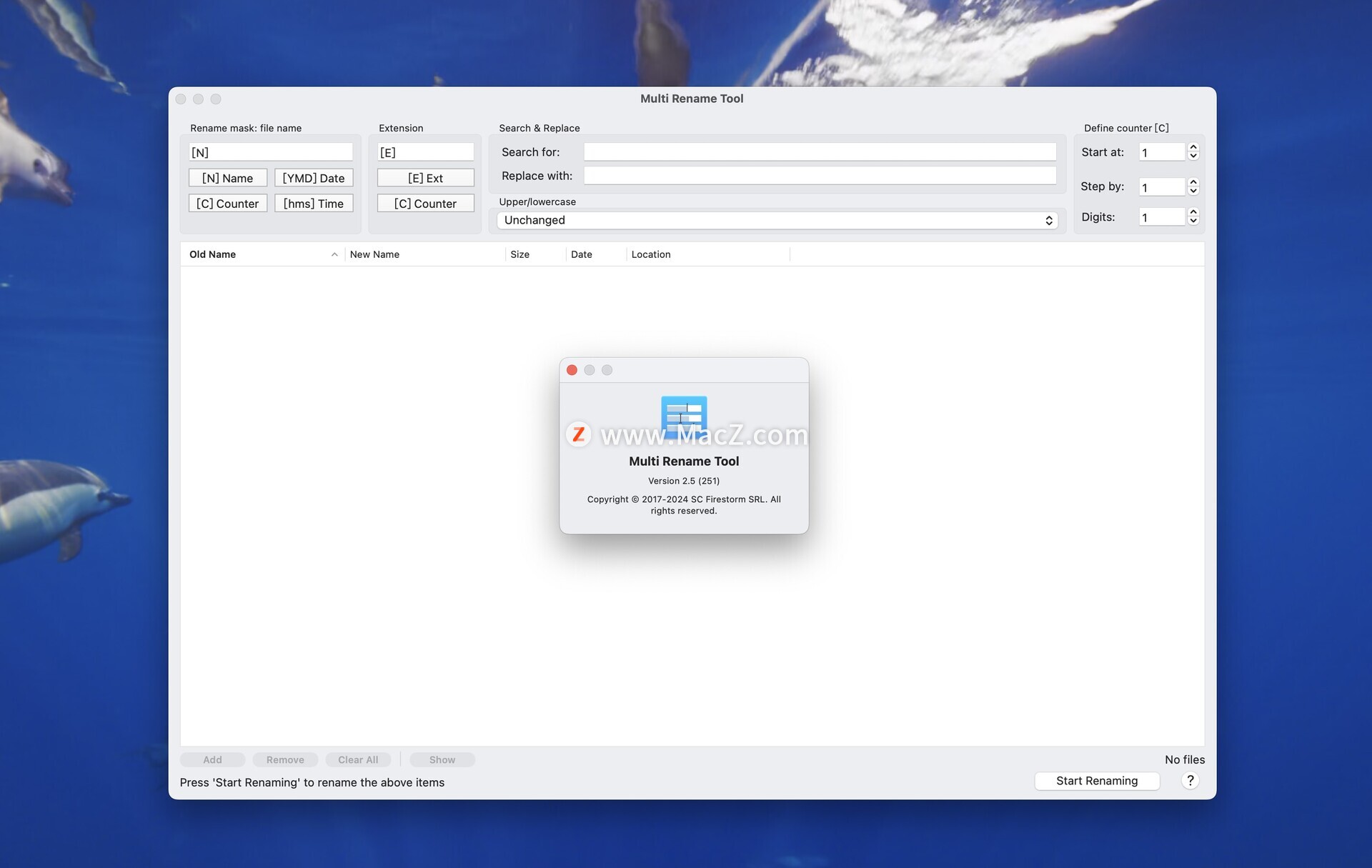Click the Multi Rename Tool About dialog name
Screen dimensions: 1372x868
[x=684, y=462]
